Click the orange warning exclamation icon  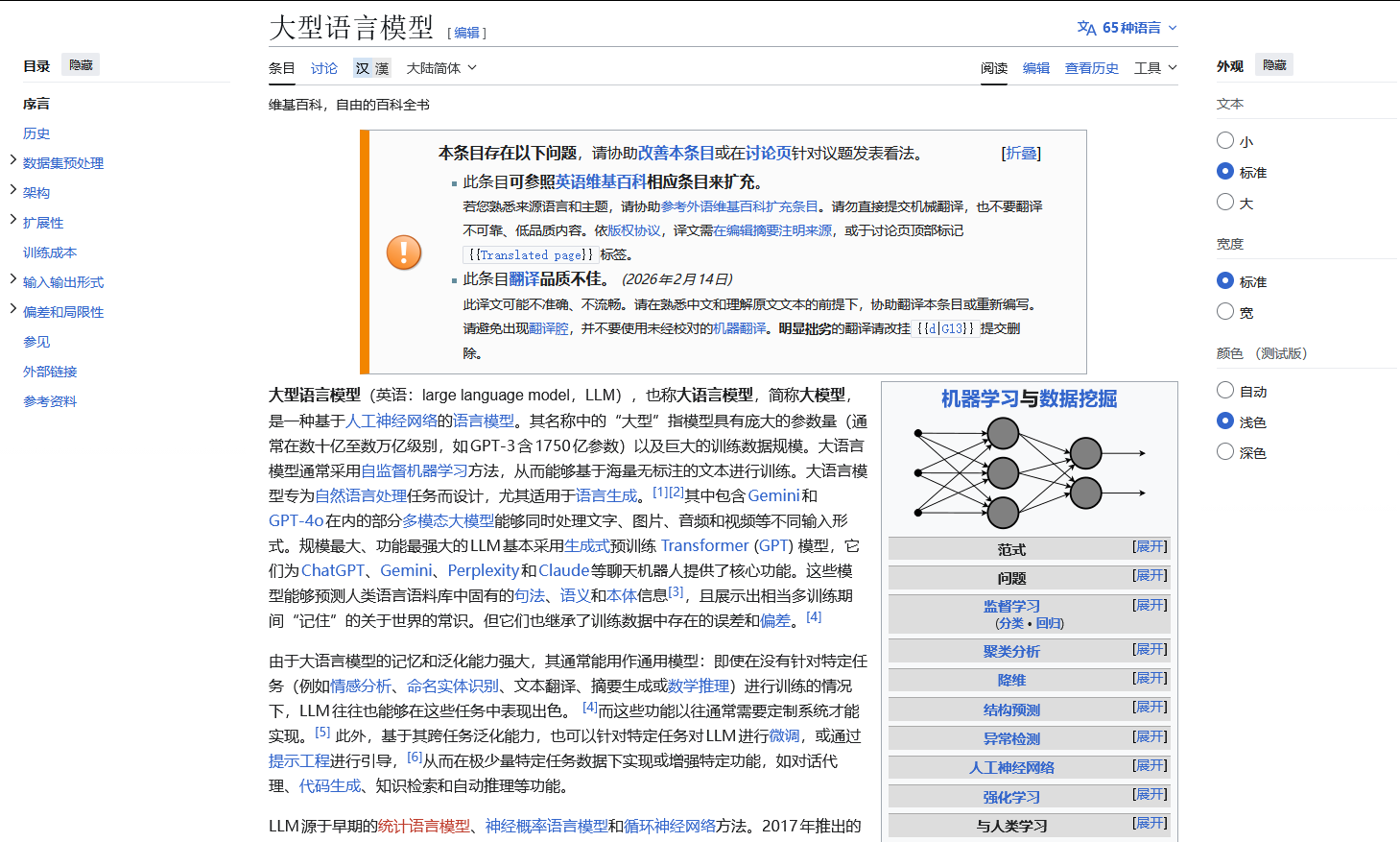(404, 253)
